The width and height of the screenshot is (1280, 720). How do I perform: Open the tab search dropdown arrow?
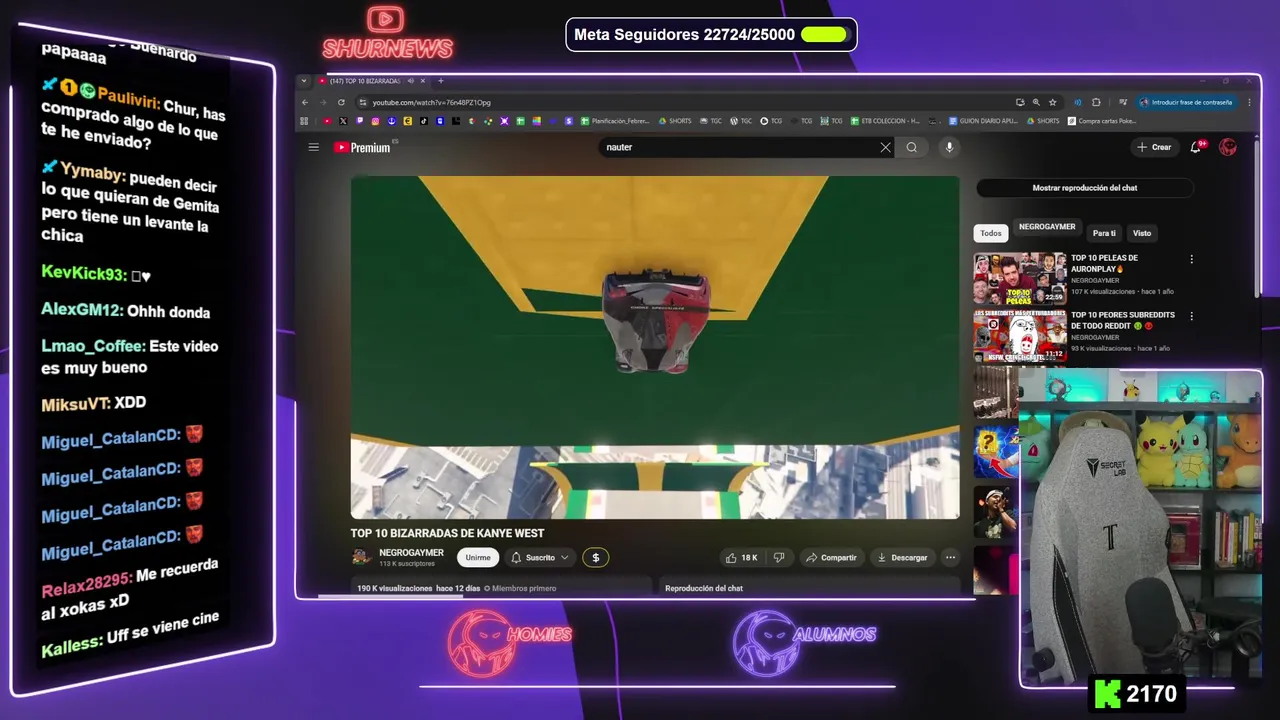pyautogui.click(x=304, y=81)
